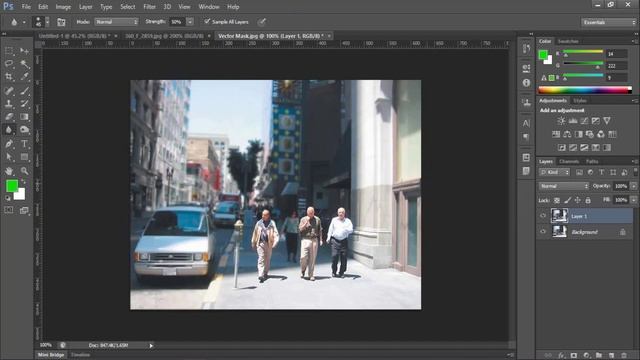
Task: Select the Horizontal Type tool
Action: tap(24, 144)
